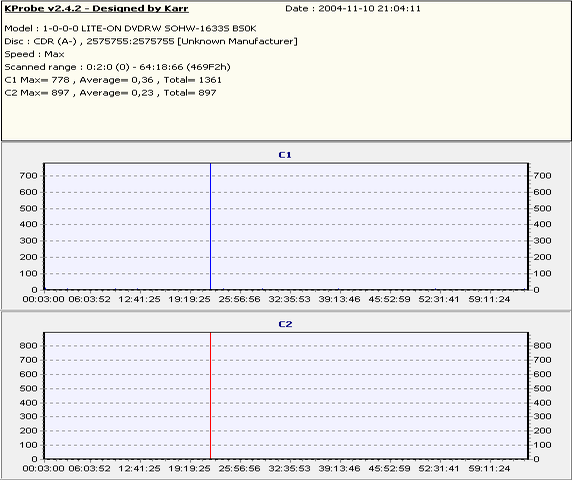Click the C2 chart title
This screenshot has height=480, width=572.
click(285, 324)
